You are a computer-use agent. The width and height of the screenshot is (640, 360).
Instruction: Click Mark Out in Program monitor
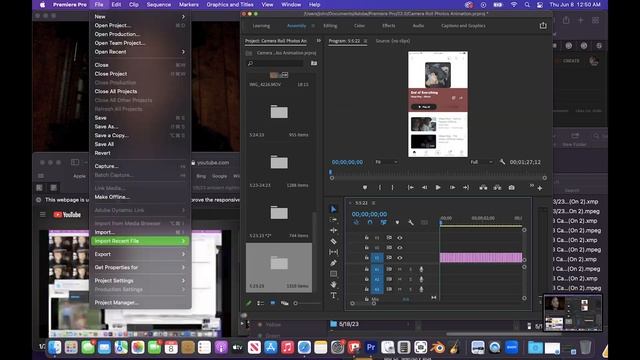(x=393, y=187)
